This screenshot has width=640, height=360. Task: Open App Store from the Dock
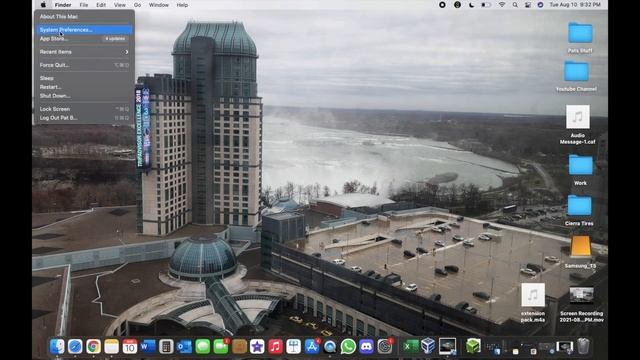312,347
